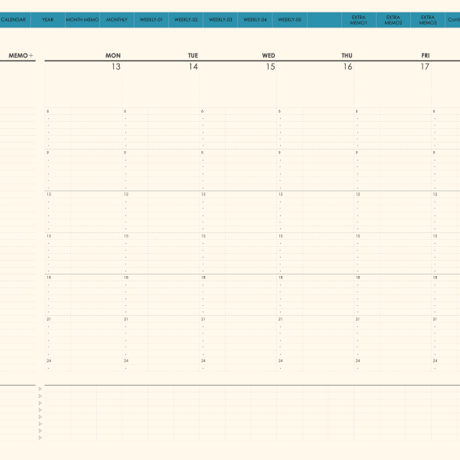Select date number 14
Image resolution: width=460 pixels, height=460 pixels.
click(193, 67)
